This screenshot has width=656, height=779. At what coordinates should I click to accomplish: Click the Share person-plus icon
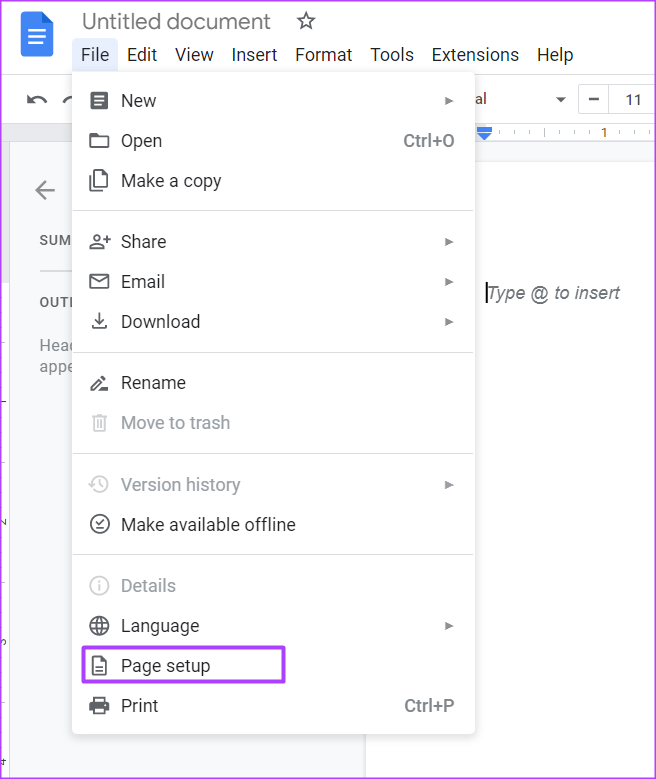pos(99,241)
